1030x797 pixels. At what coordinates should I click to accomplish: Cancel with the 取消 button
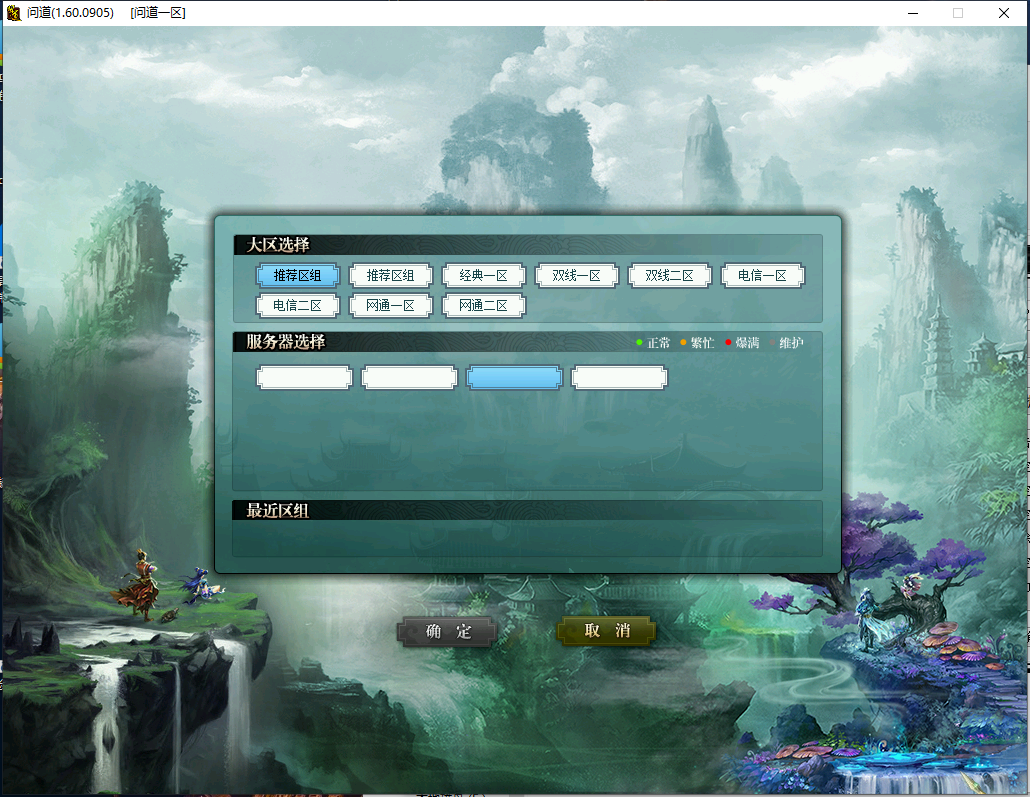pos(606,631)
